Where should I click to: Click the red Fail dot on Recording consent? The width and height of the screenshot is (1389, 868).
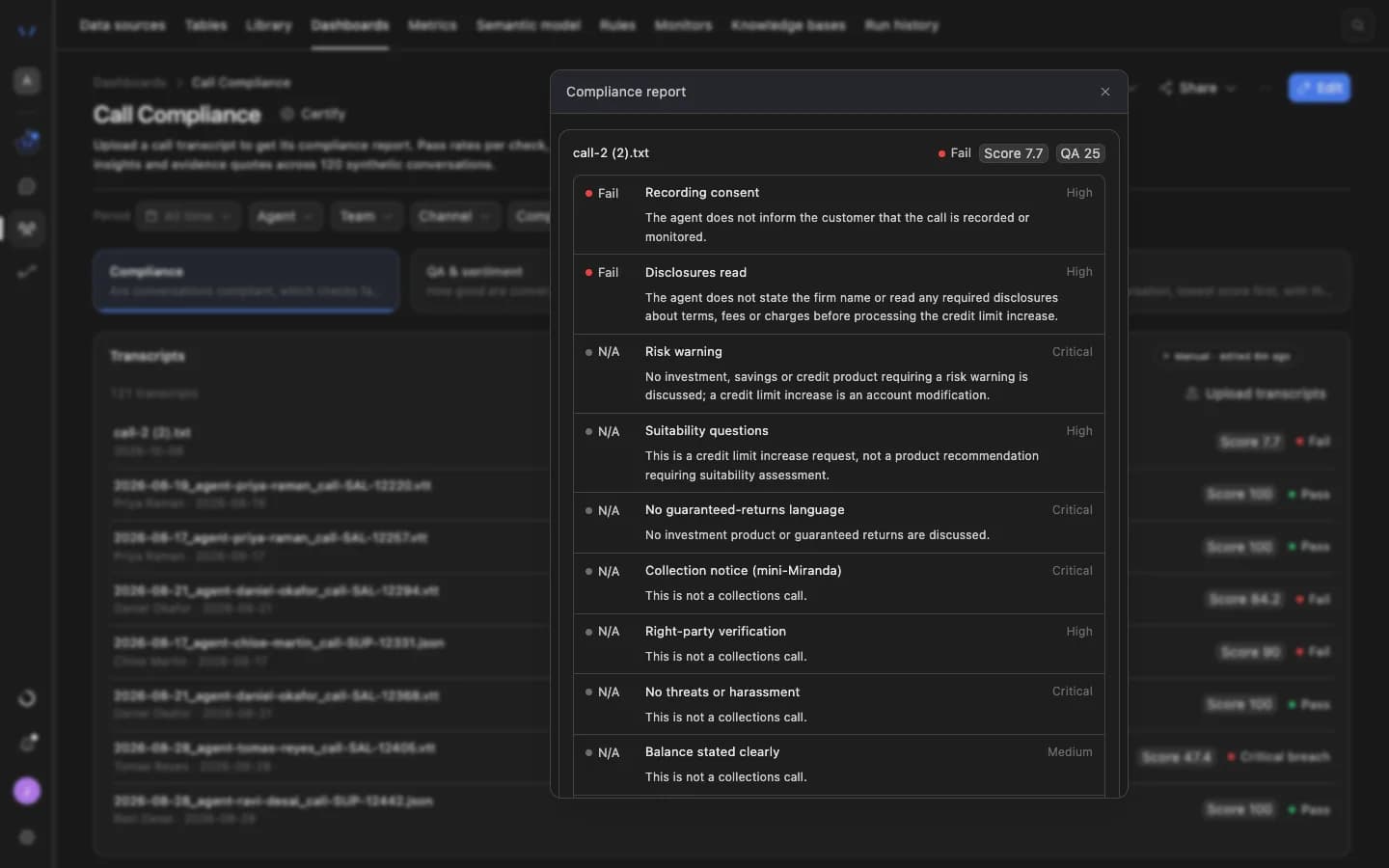588,193
